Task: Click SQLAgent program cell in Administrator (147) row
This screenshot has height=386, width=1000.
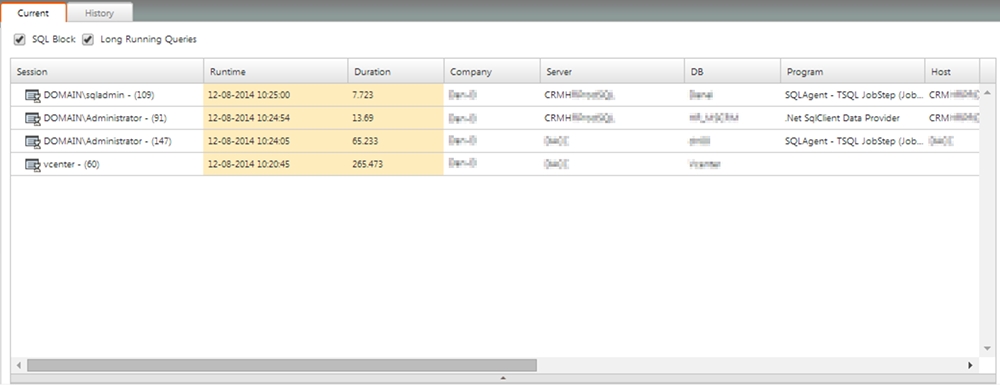Action: click(853, 141)
